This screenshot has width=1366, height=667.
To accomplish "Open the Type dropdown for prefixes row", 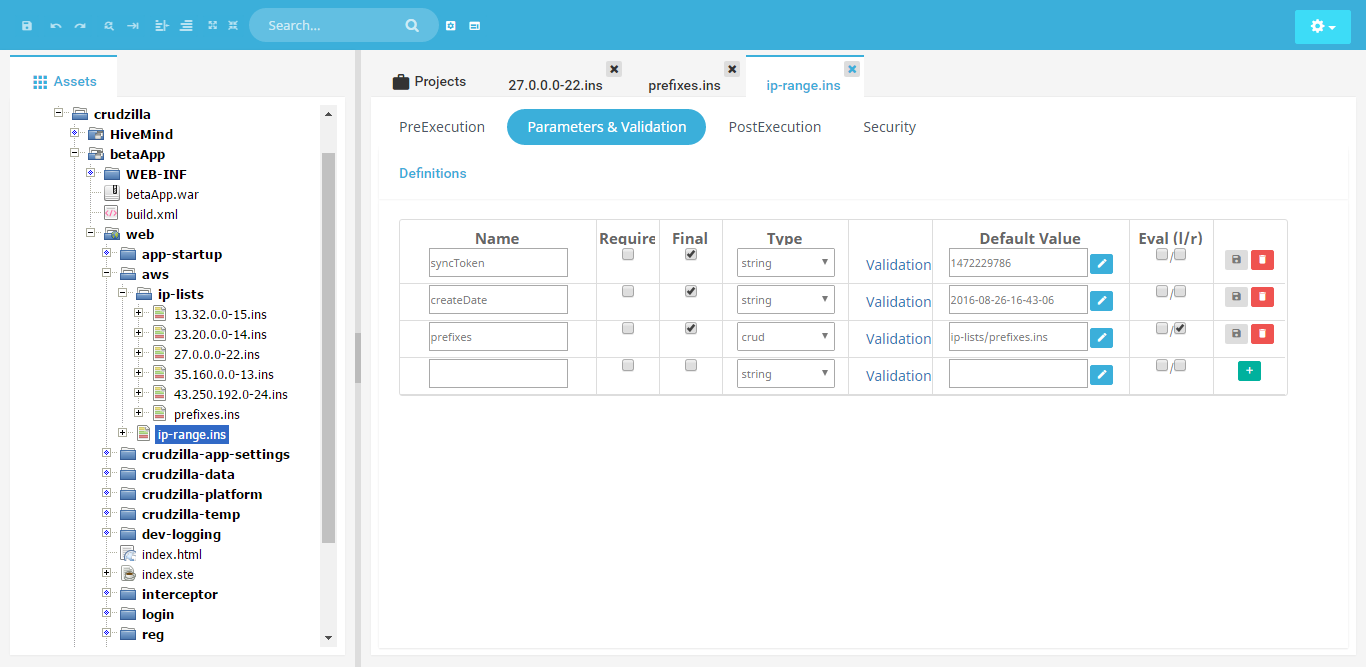I will (x=785, y=337).
